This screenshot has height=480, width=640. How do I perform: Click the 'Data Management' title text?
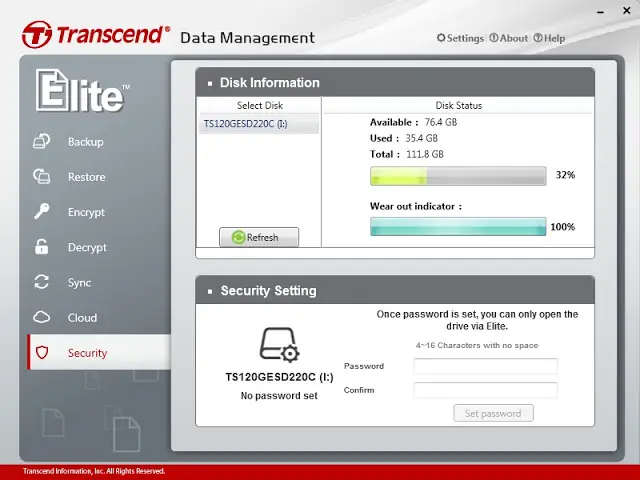click(x=247, y=38)
